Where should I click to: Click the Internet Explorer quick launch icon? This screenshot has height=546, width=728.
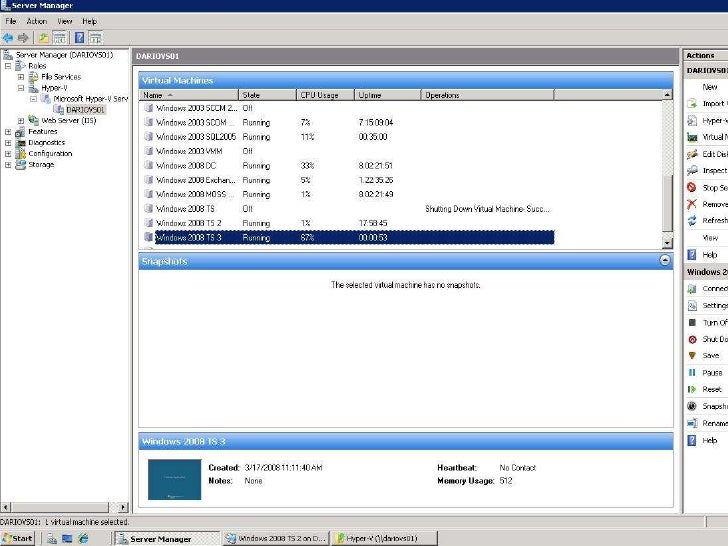83,538
